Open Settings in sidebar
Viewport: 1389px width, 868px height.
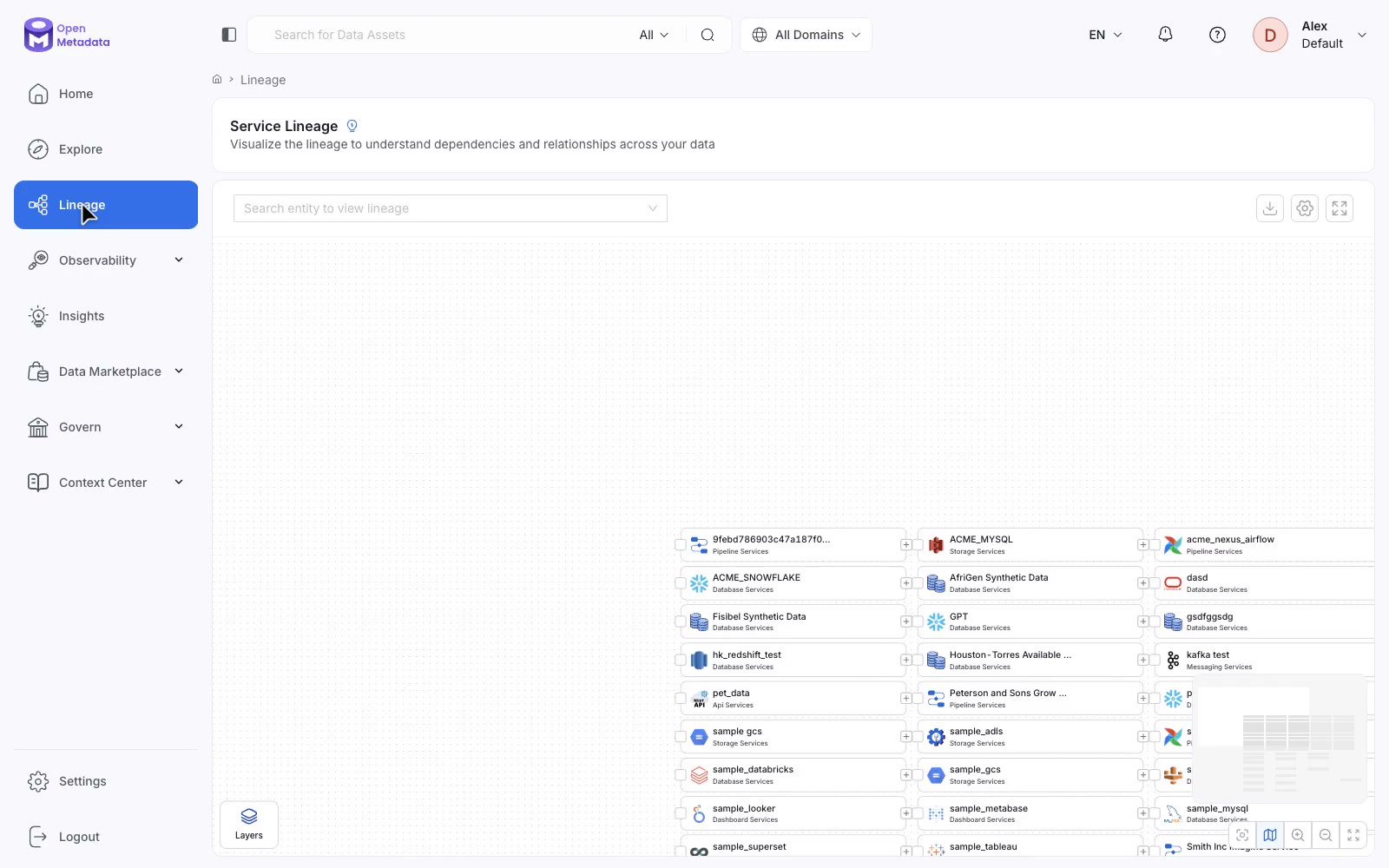pos(106,781)
